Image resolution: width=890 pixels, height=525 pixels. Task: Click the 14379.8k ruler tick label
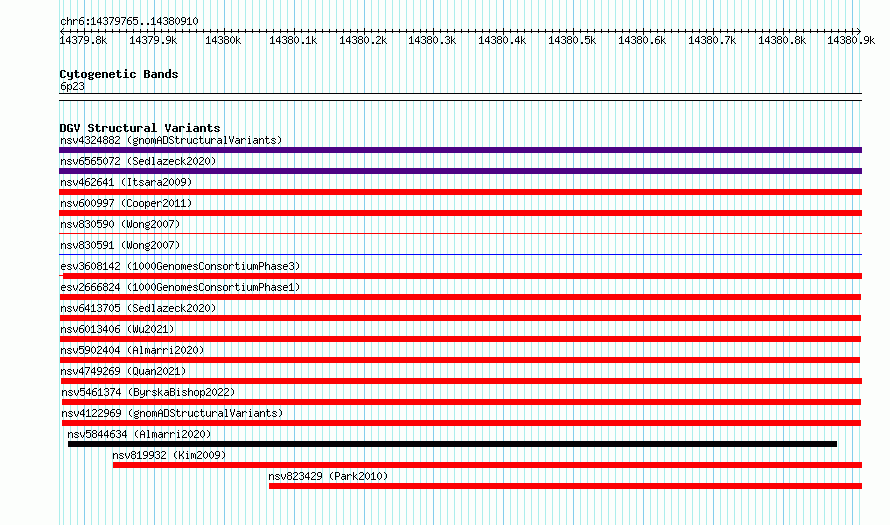[x=83, y=40]
